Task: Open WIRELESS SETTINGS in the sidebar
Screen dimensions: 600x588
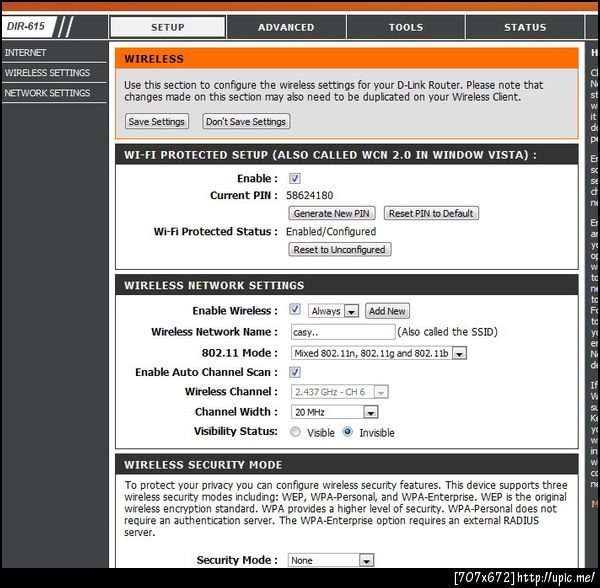Action: [x=47, y=73]
